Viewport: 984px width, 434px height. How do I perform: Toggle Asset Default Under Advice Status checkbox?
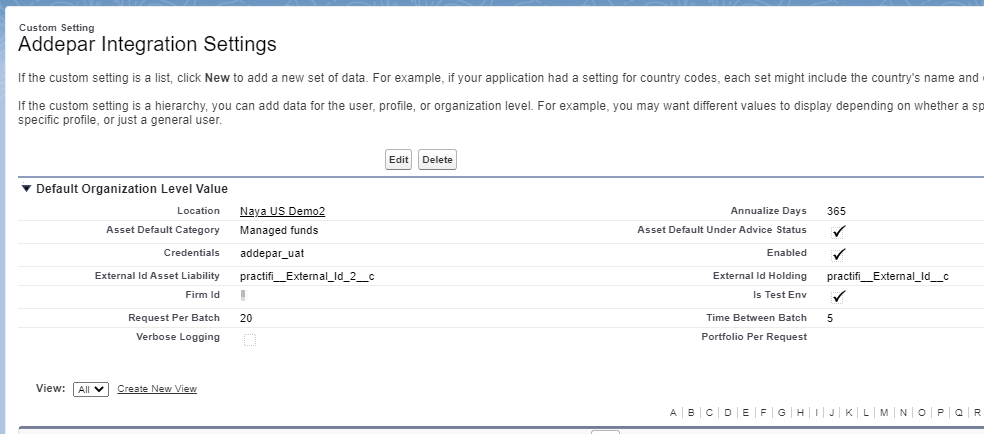838,231
